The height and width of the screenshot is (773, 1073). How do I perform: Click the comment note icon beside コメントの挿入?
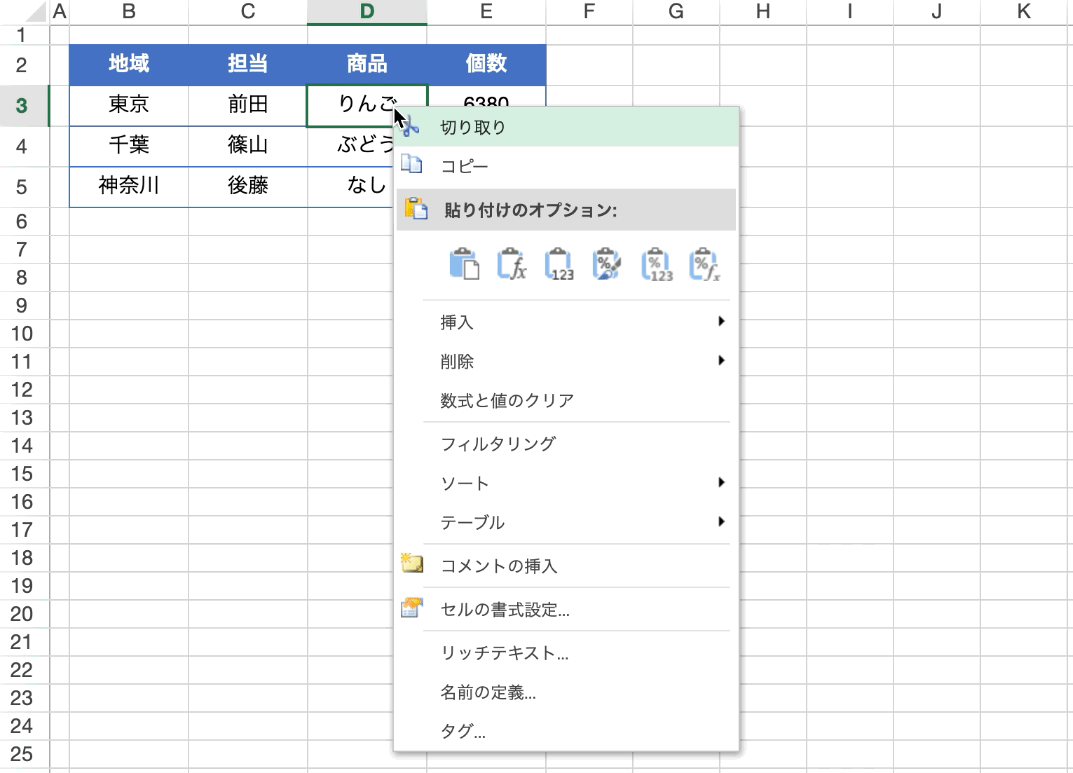tap(411, 564)
